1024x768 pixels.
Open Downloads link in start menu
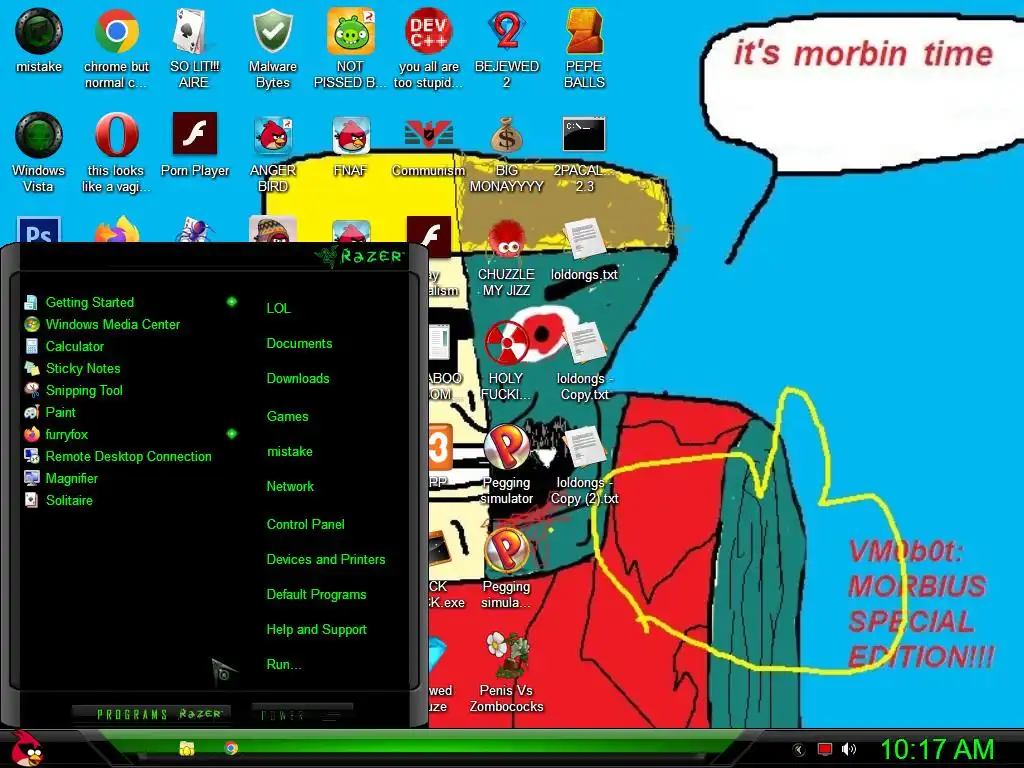coord(298,379)
